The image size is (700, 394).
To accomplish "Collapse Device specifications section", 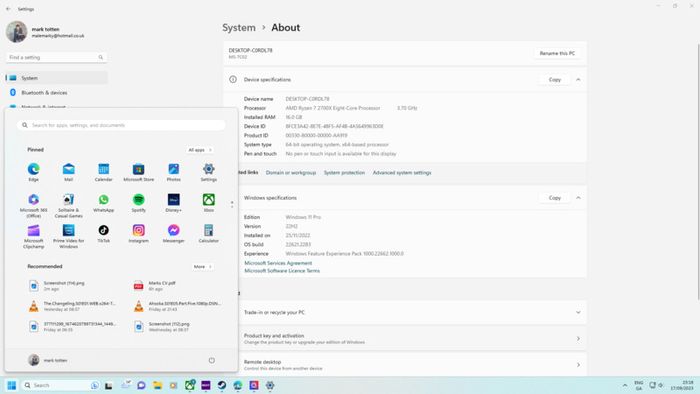I will point(578,79).
